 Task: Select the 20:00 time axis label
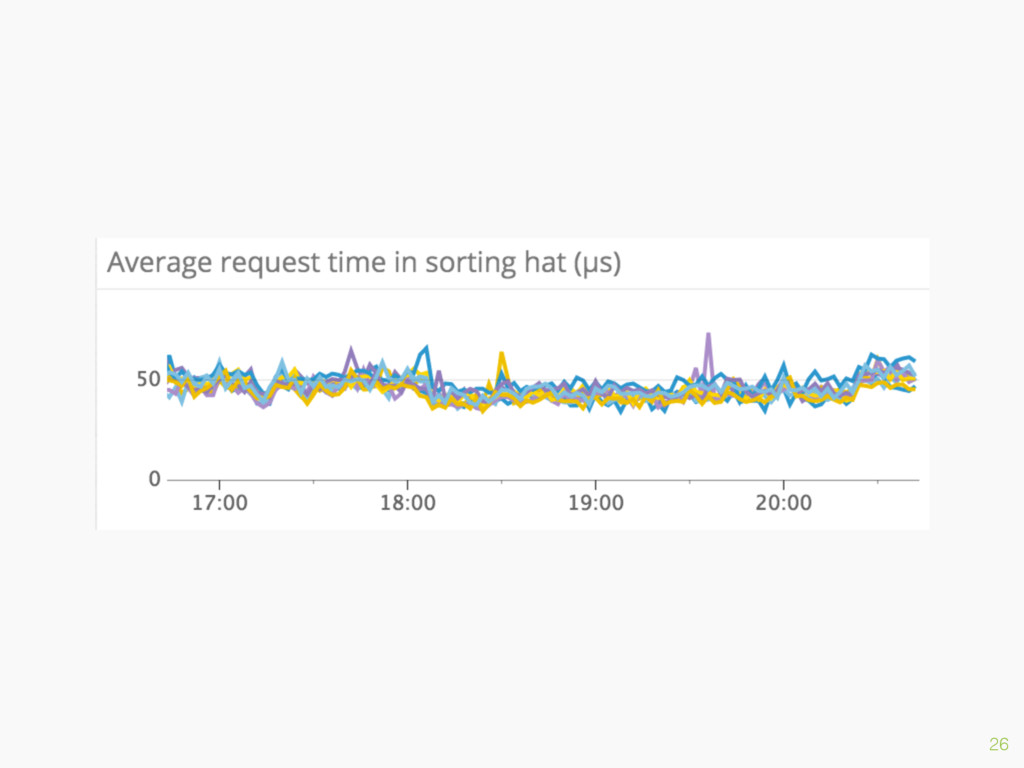(784, 503)
